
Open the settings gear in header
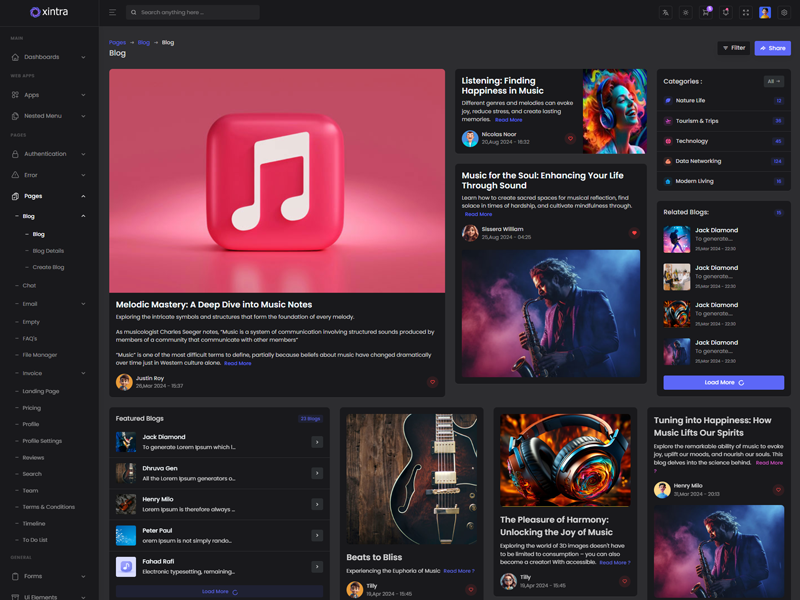point(784,13)
